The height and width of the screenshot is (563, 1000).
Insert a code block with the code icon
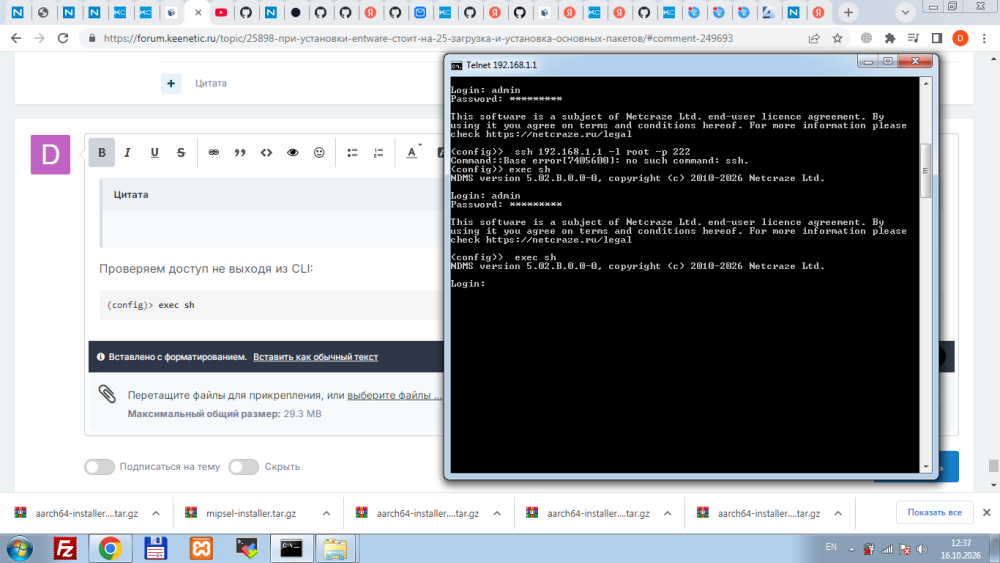point(267,152)
